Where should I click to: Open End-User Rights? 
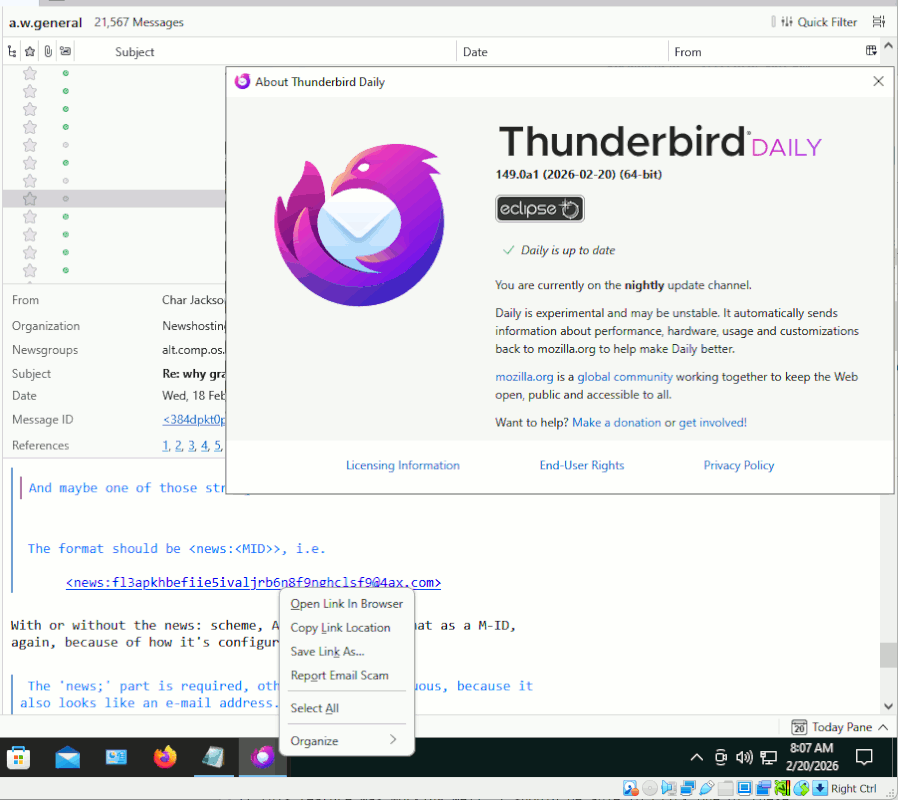click(x=581, y=465)
